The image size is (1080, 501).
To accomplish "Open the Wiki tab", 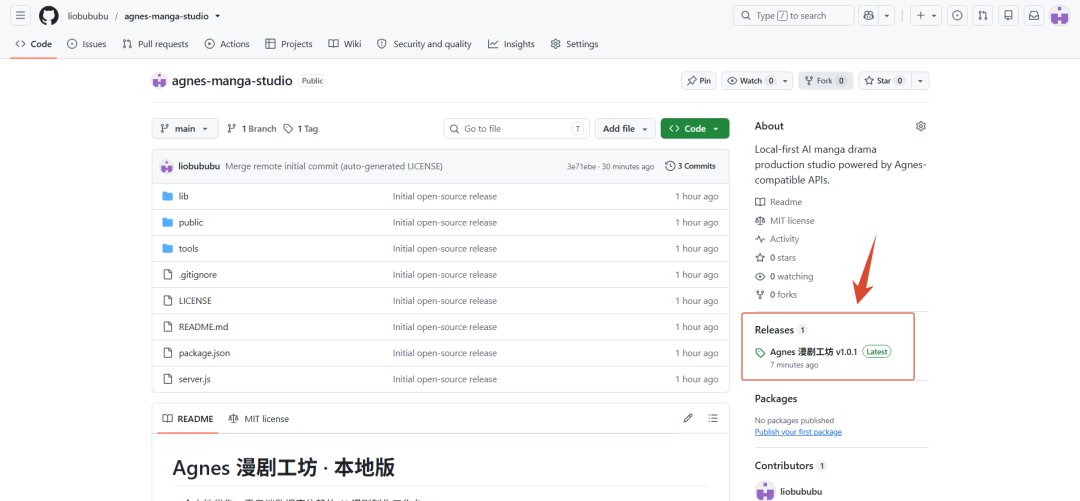I will pyautogui.click(x=344, y=44).
